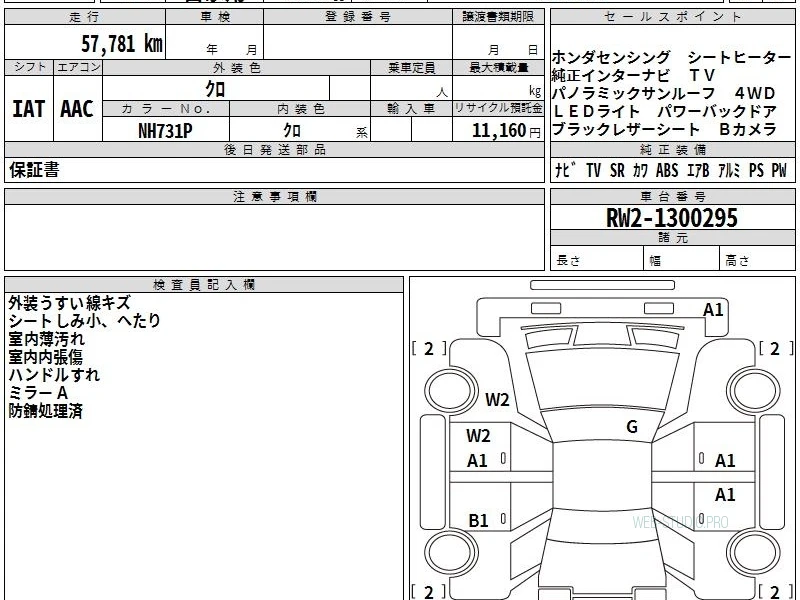
Task: Select the 内装色 header
Action: pyautogui.click(x=301, y=109)
